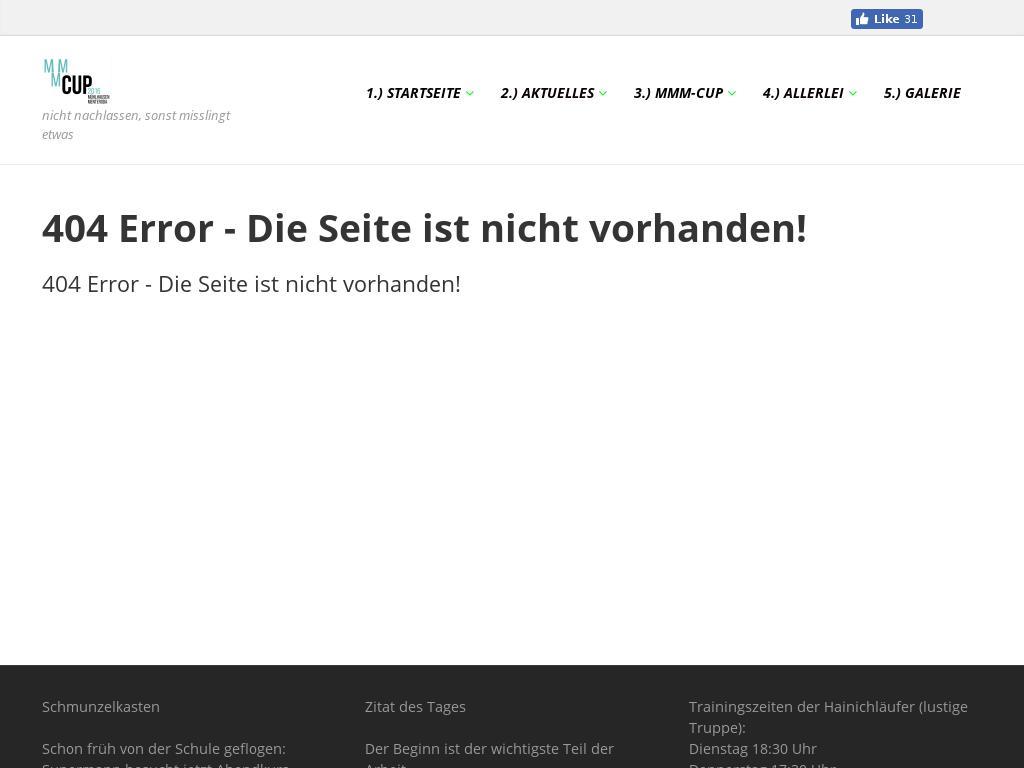Click 'Schon früh von der Schule geflogen' text
This screenshot has width=1024, height=768.
[x=164, y=748]
